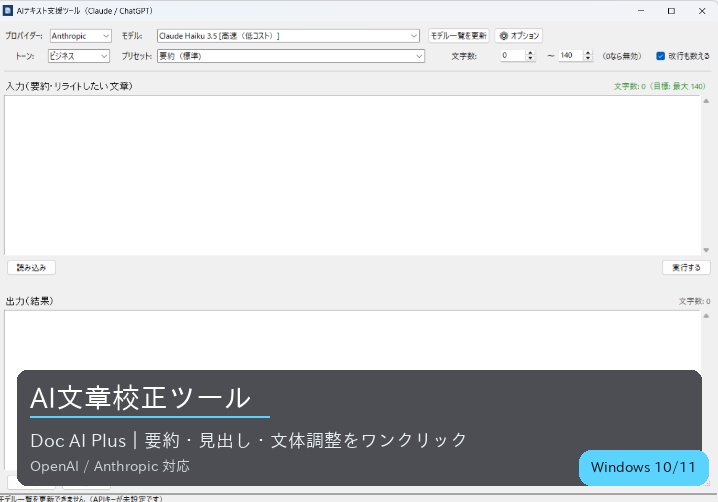Click the (0なら無効) hint text

(621, 56)
